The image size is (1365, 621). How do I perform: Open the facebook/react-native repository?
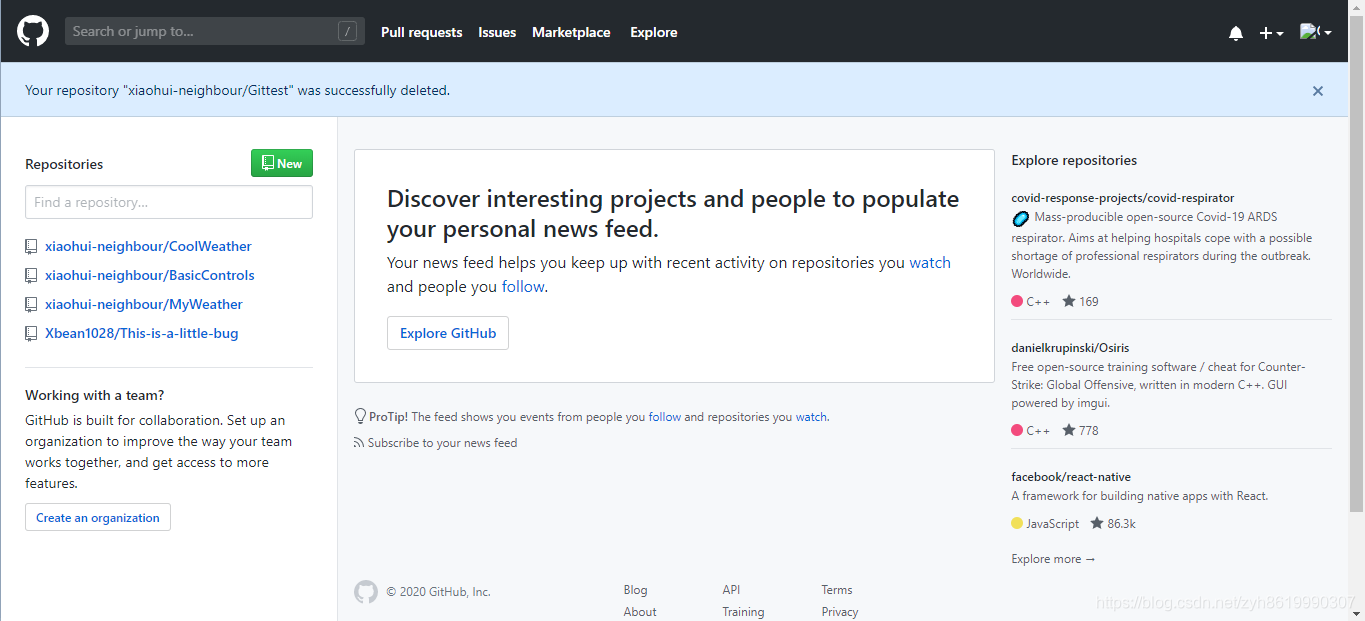(1071, 477)
